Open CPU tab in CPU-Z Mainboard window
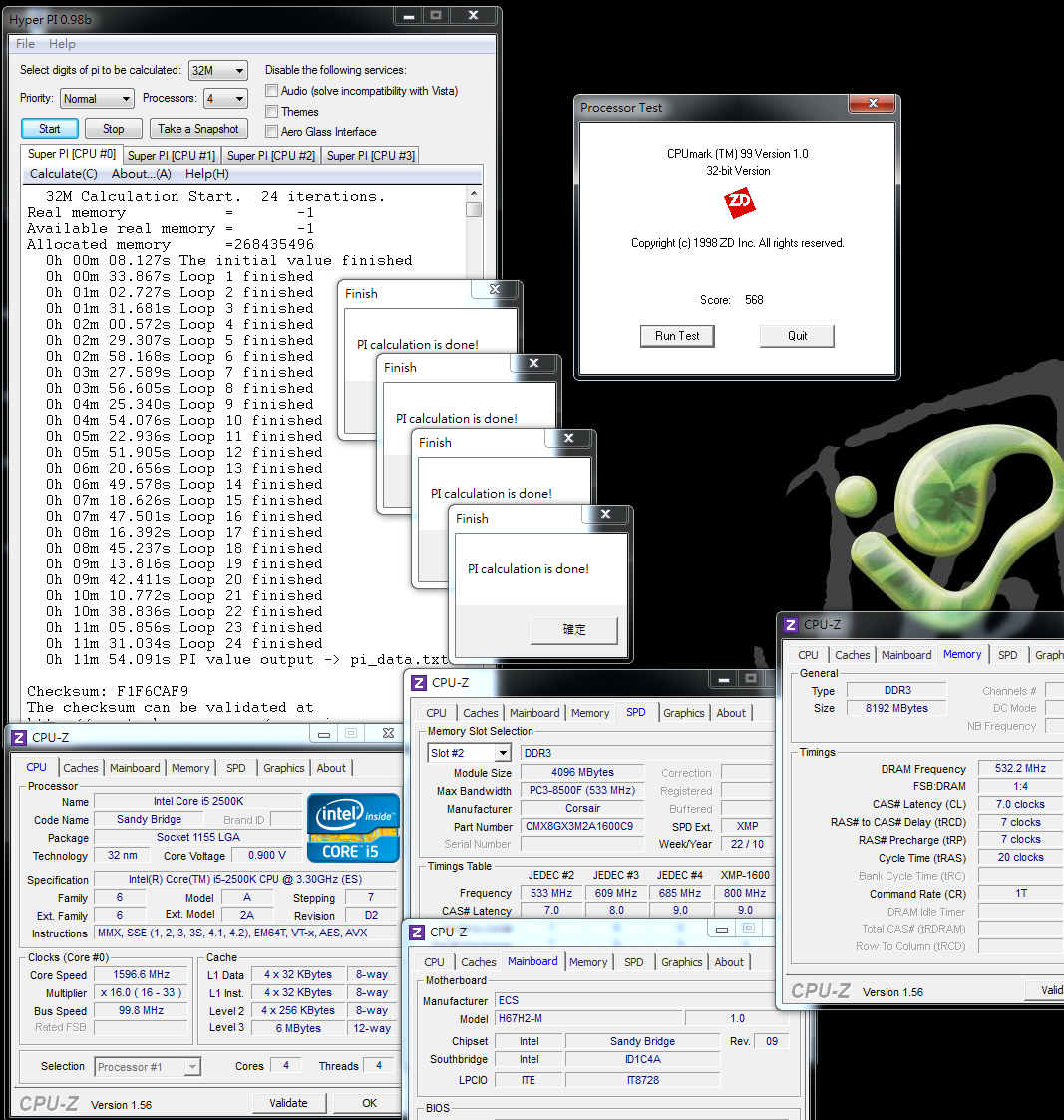 coord(434,962)
